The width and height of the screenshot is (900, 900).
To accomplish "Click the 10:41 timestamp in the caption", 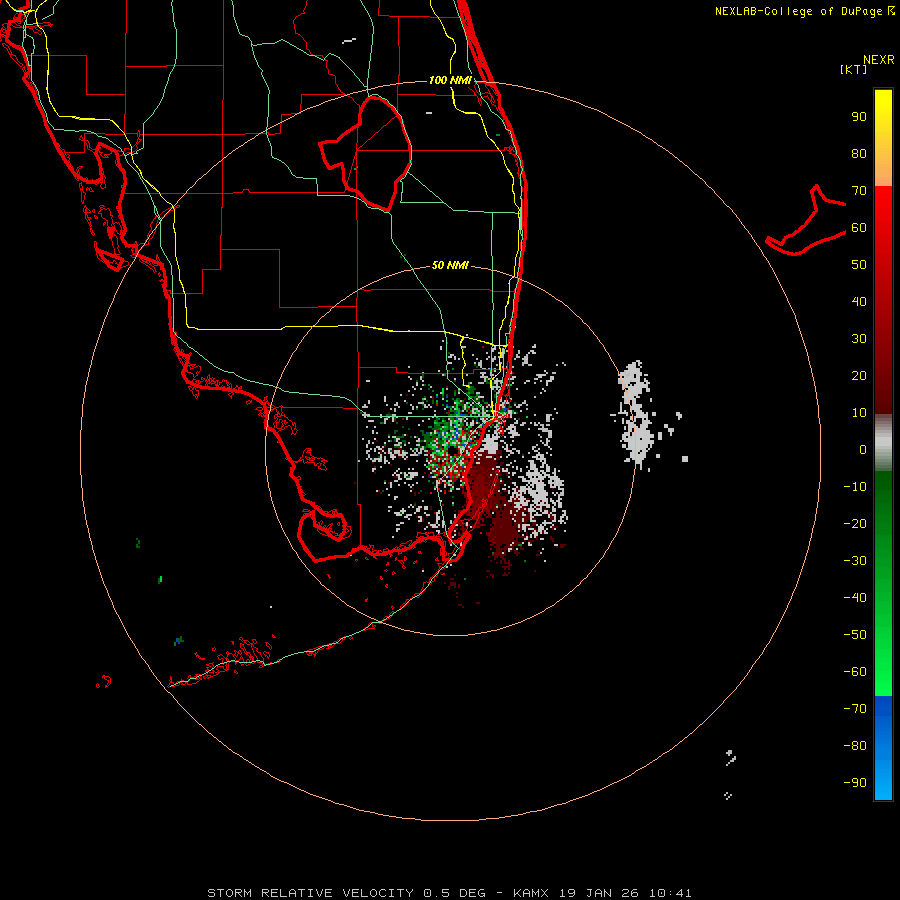I will click(x=670, y=893).
